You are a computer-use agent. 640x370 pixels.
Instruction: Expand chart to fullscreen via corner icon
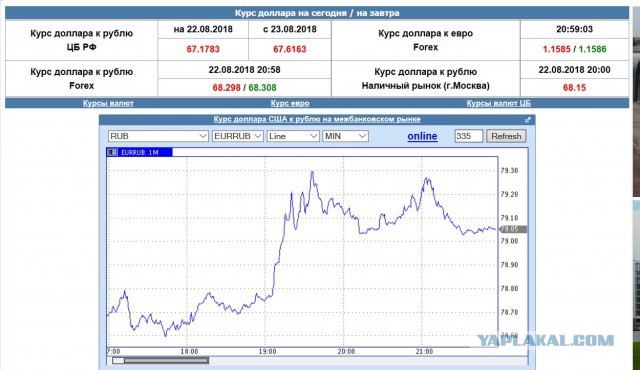point(528,120)
